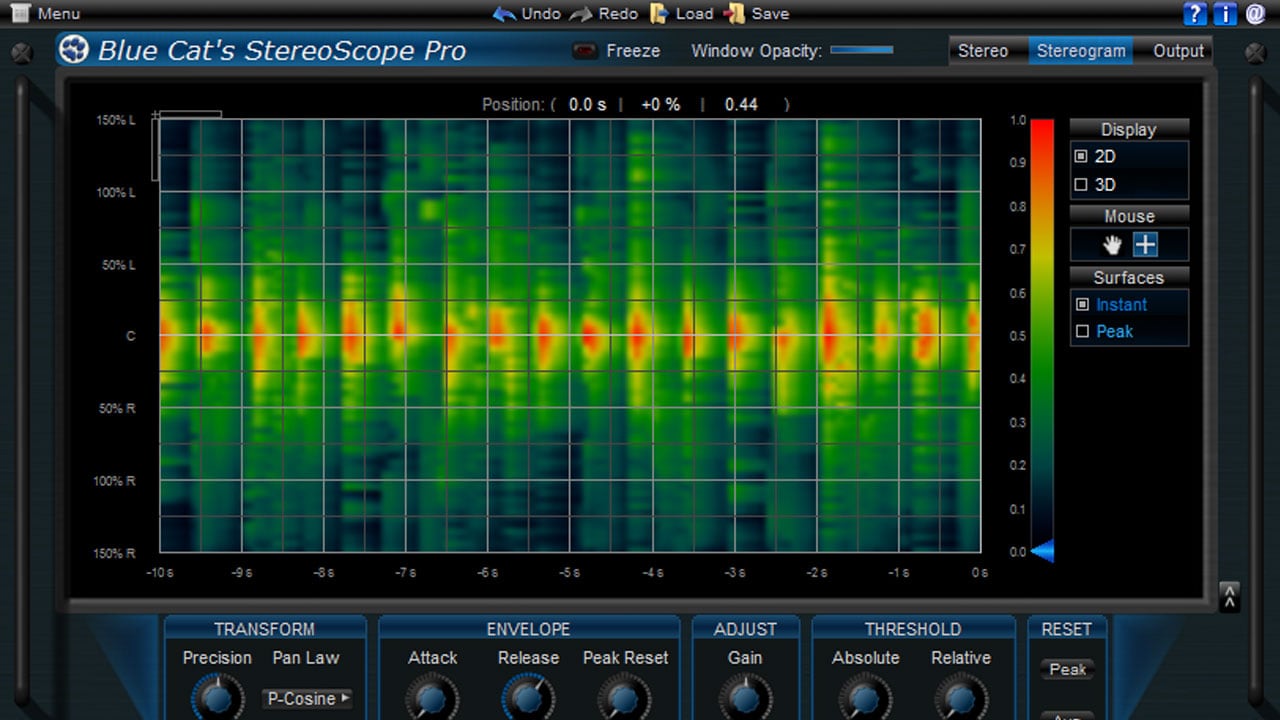
Task: Click the Load preset icon
Action: pyautogui.click(x=658, y=13)
